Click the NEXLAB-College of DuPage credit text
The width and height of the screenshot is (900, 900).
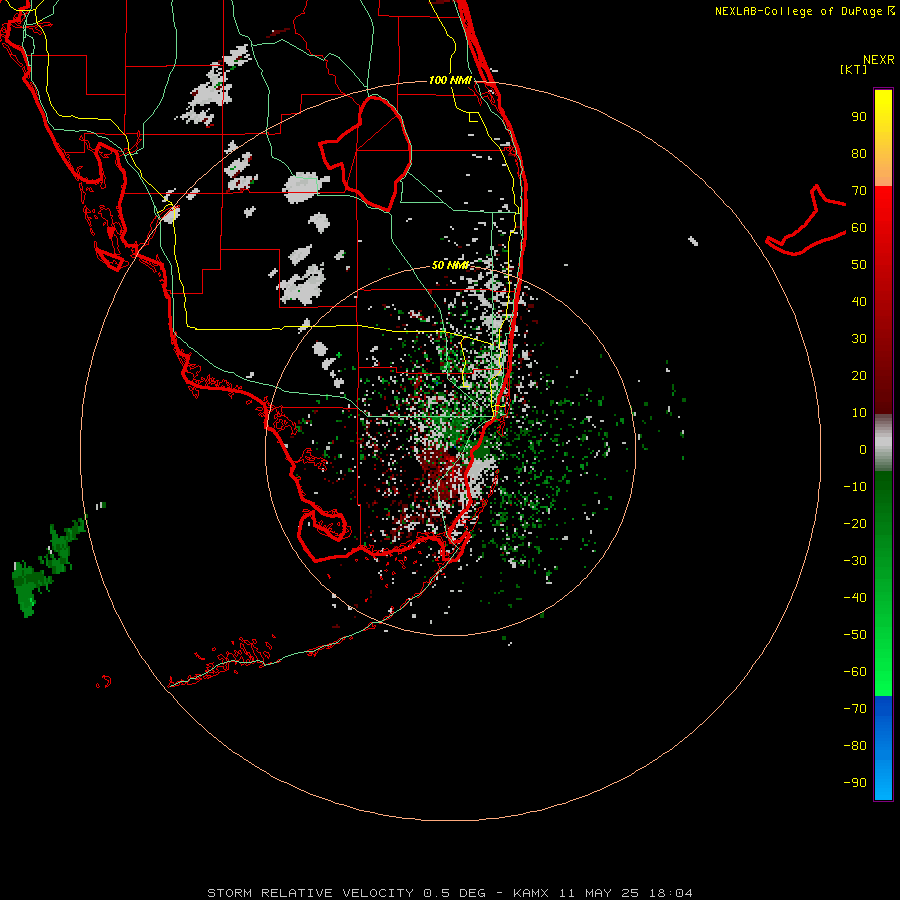pos(804,11)
